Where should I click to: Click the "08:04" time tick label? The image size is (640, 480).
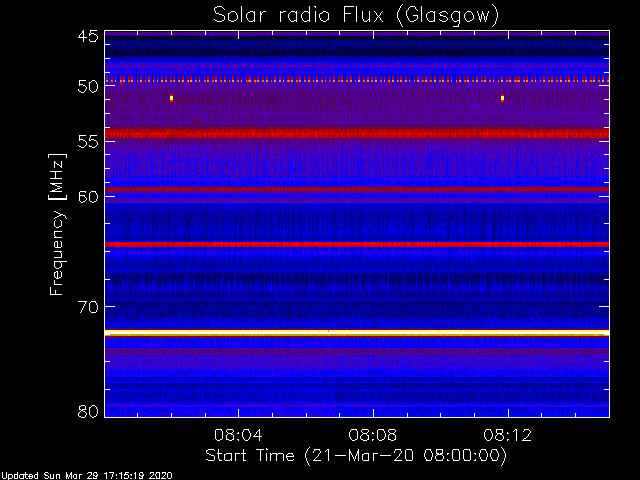pos(238,435)
